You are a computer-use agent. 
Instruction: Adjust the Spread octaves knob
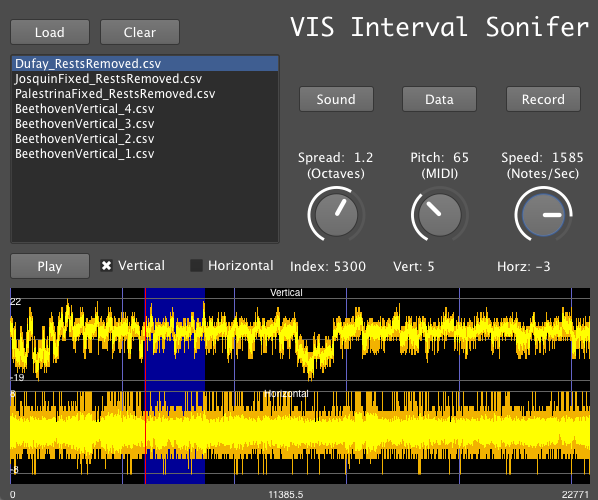point(336,214)
